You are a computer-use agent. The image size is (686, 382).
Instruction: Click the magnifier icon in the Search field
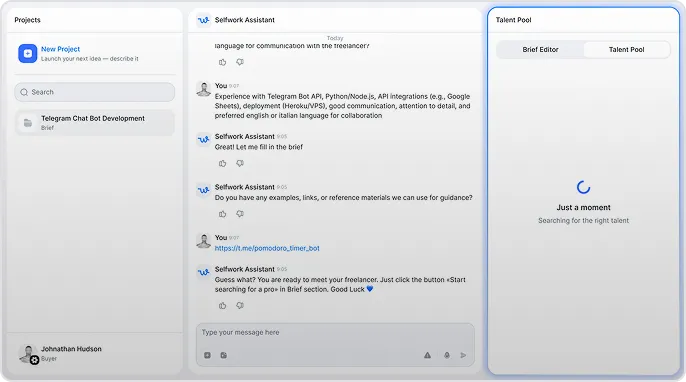tap(24, 92)
